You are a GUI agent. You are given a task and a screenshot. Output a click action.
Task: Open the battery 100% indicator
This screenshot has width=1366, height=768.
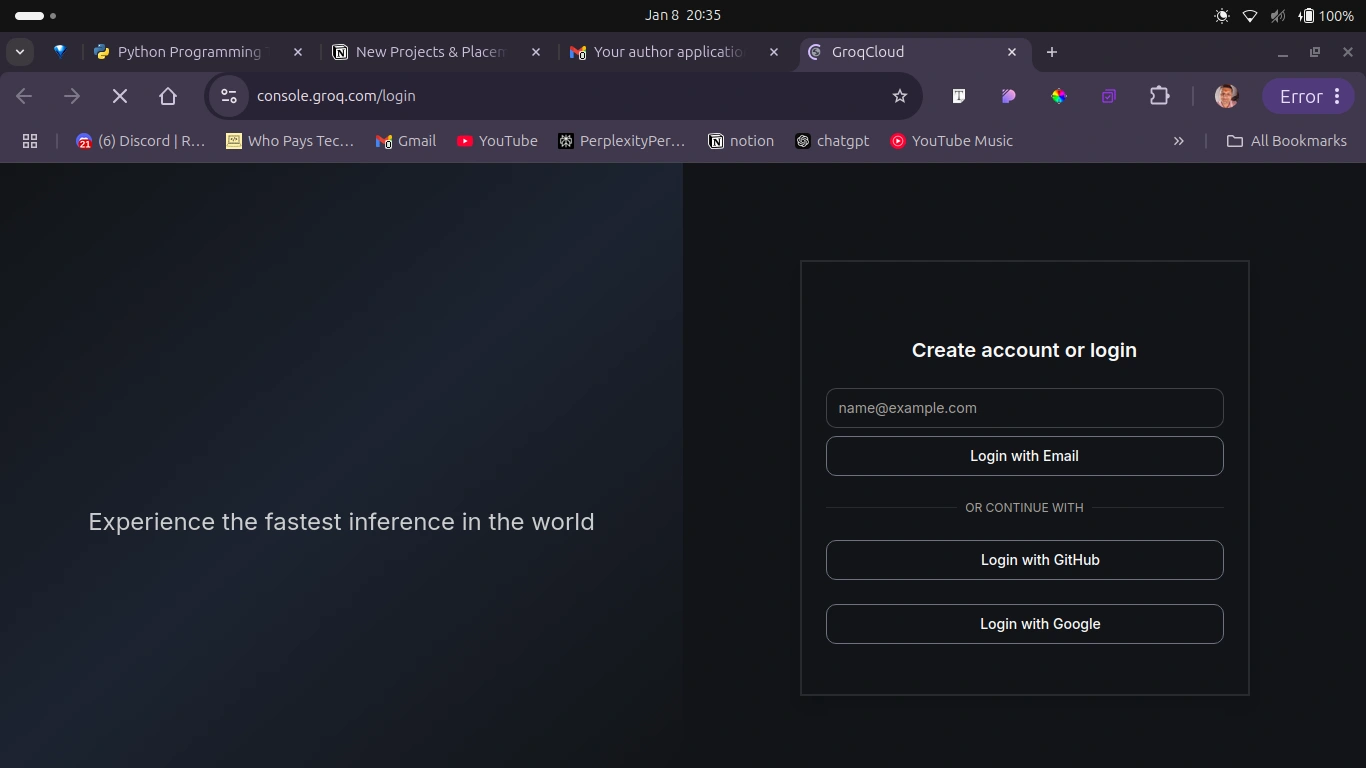pyautogui.click(x=1325, y=15)
